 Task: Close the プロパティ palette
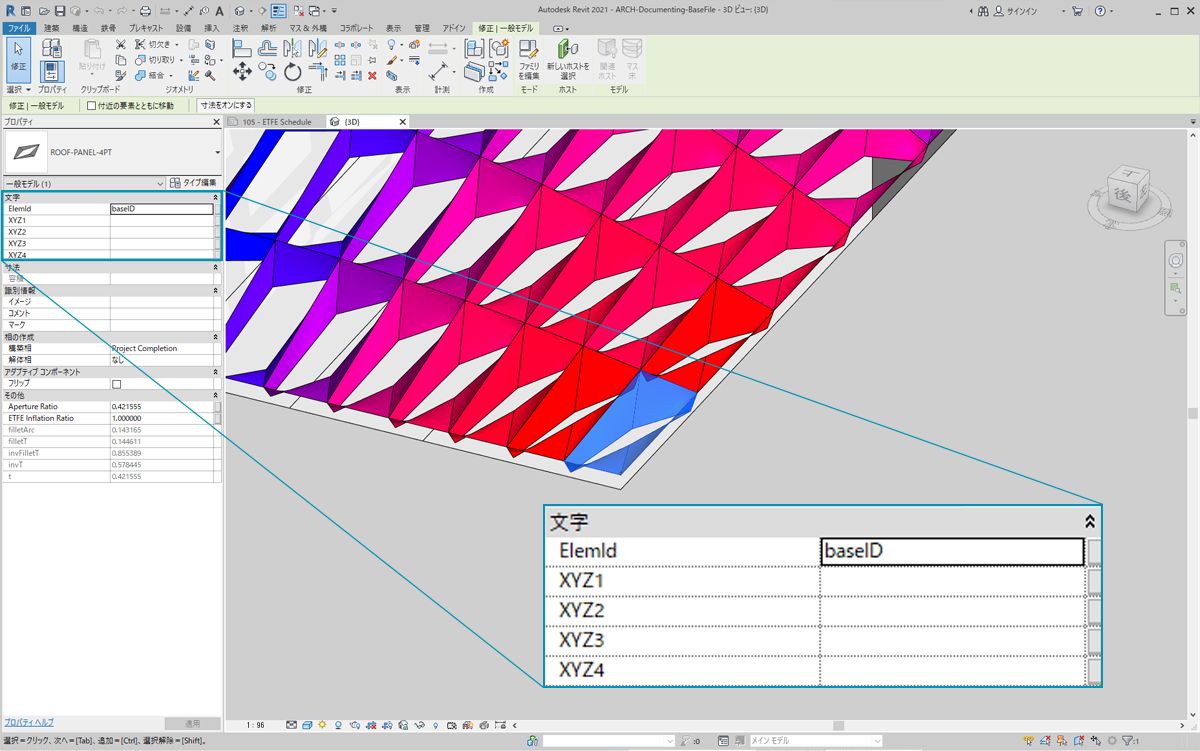[216, 122]
